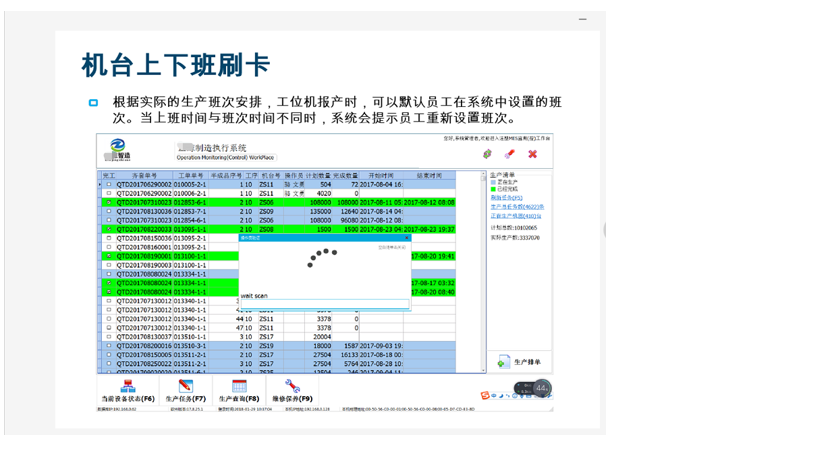Toggle 完工 checkbox for work order 012853-7-1
This screenshot has width=833, height=468.
pos(109,212)
